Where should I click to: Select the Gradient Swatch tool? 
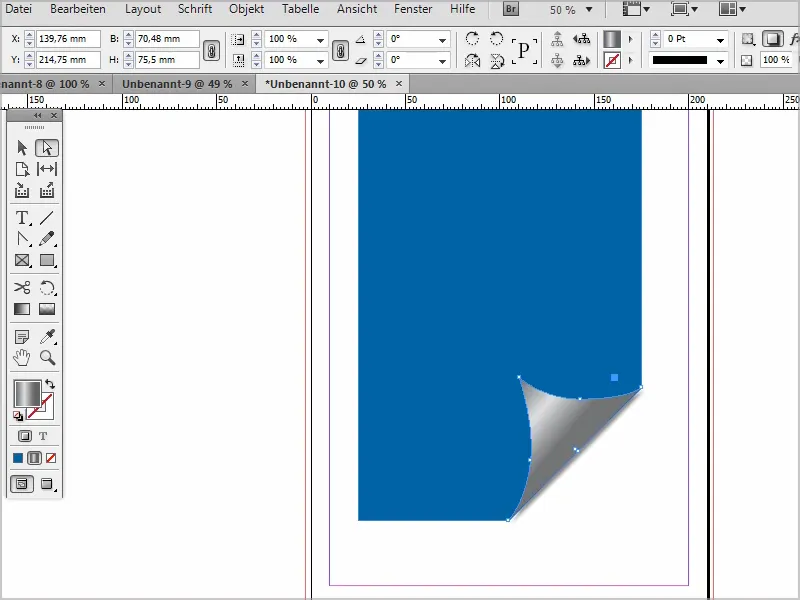coord(22,309)
